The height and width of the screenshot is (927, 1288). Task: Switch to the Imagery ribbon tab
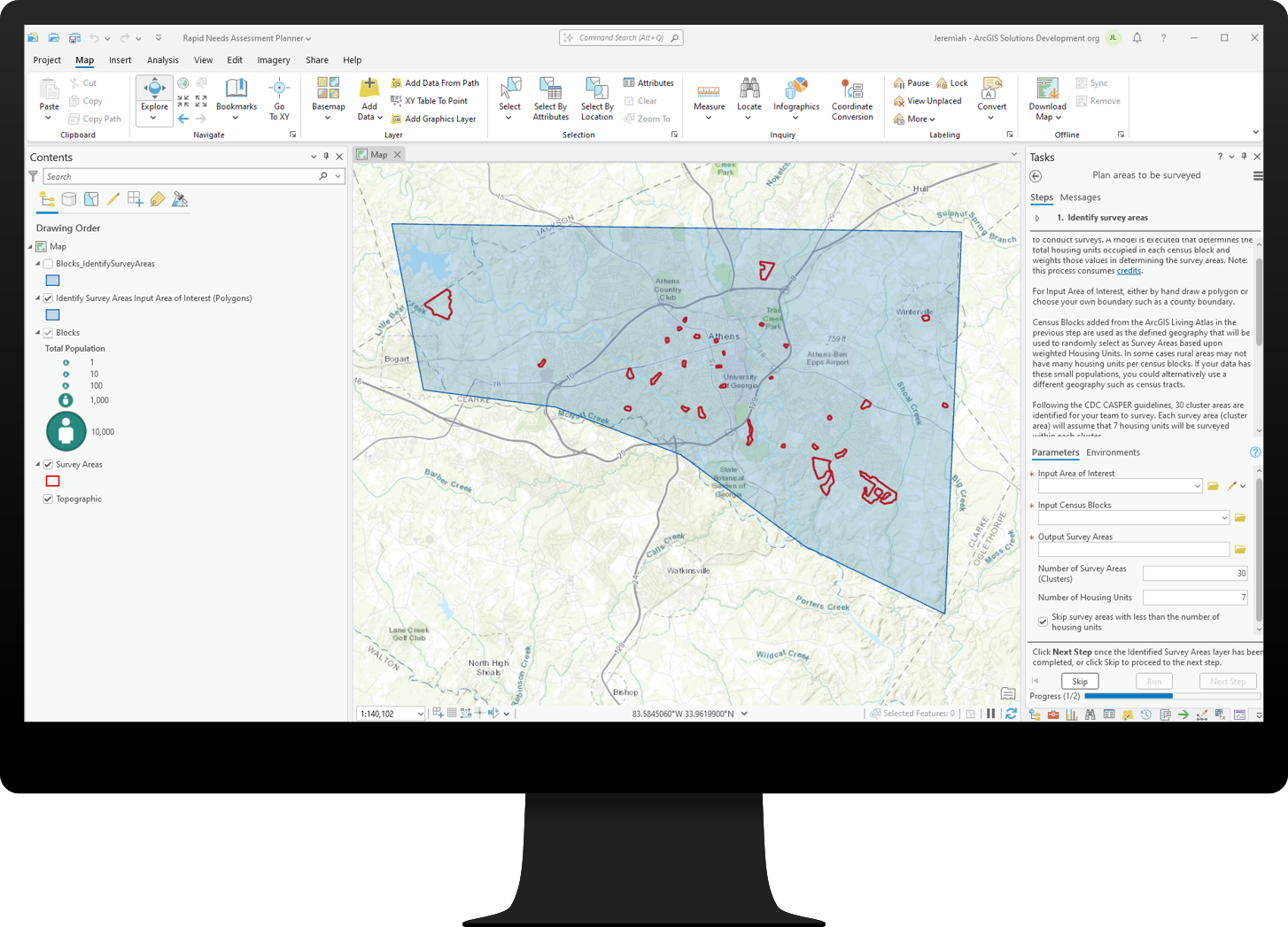(x=274, y=59)
